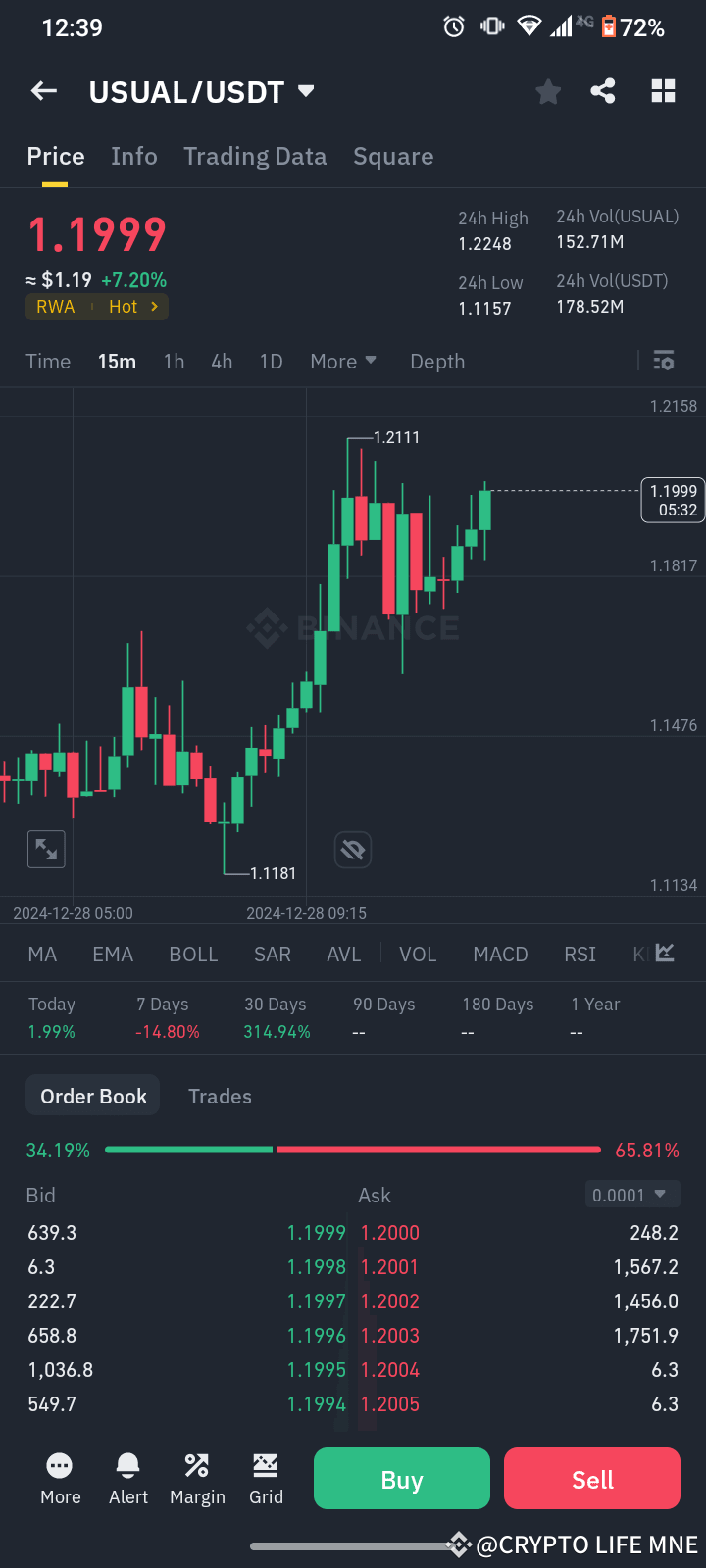
Task: Switch to the Trades tab in Order Book
Action: pyautogui.click(x=220, y=1096)
